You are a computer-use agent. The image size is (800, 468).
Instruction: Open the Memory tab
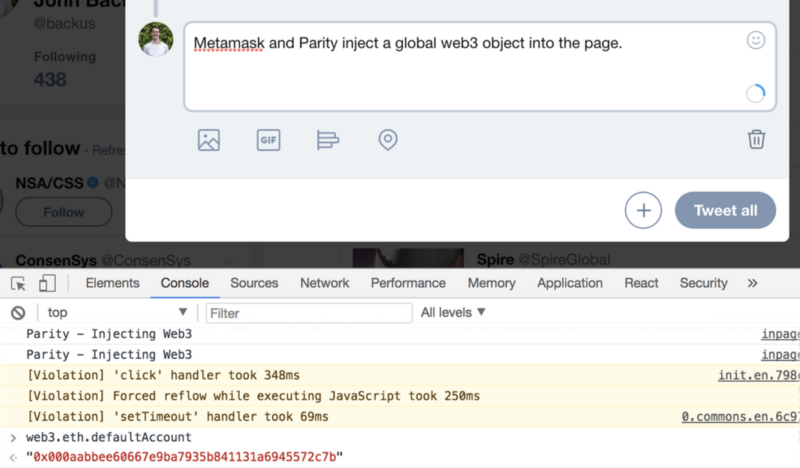491,283
